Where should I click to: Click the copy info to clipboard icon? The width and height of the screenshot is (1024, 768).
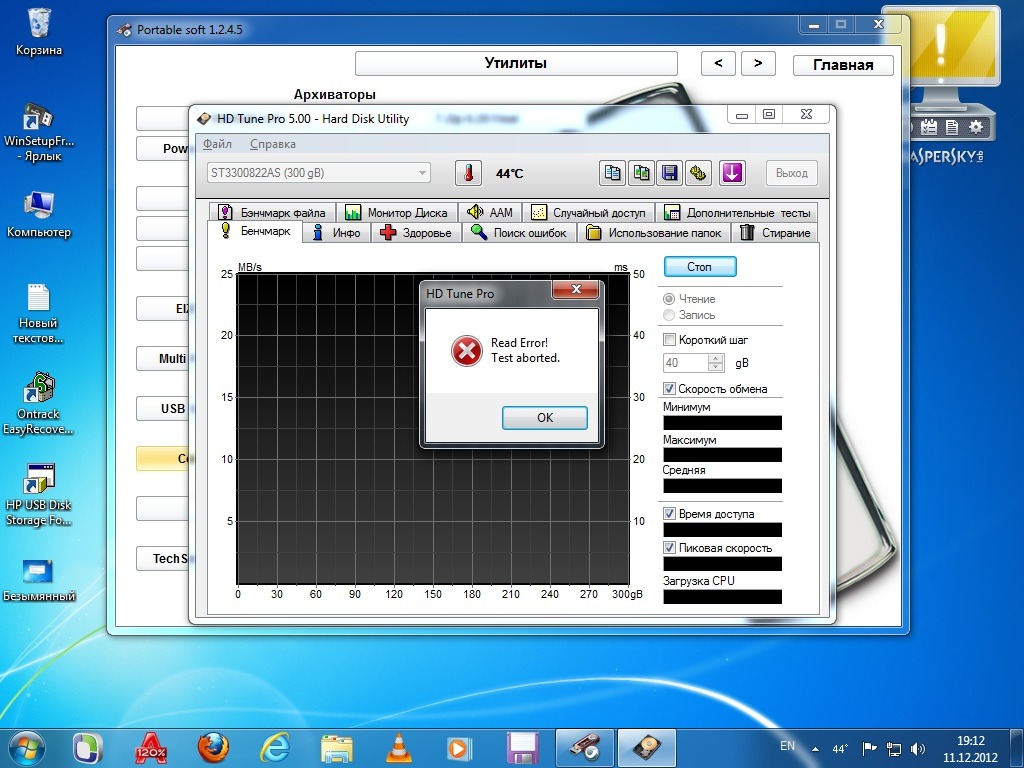coord(613,173)
